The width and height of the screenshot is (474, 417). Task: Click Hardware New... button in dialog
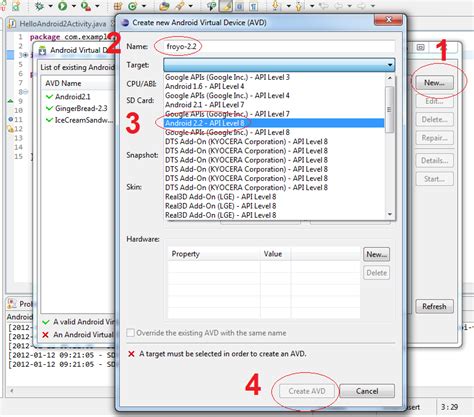[x=377, y=254]
